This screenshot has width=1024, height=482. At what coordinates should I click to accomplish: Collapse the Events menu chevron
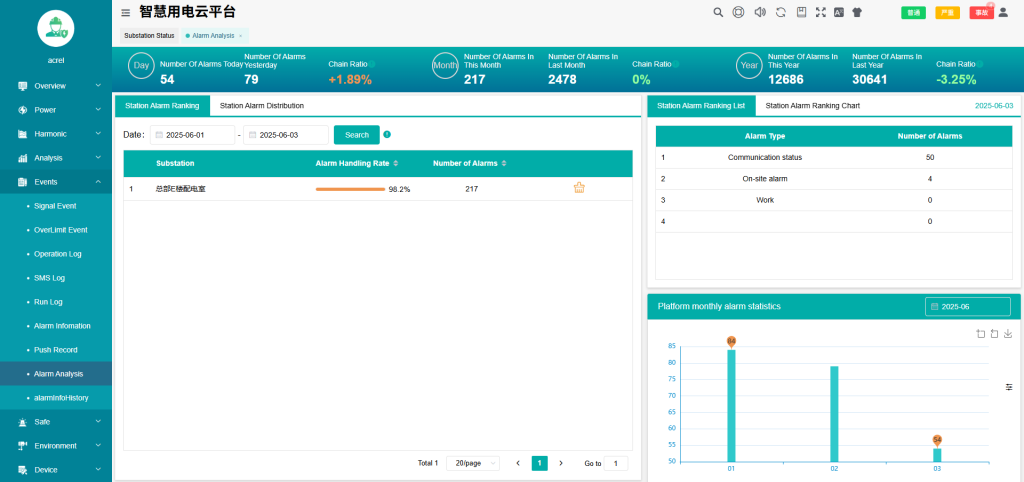tap(98, 182)
